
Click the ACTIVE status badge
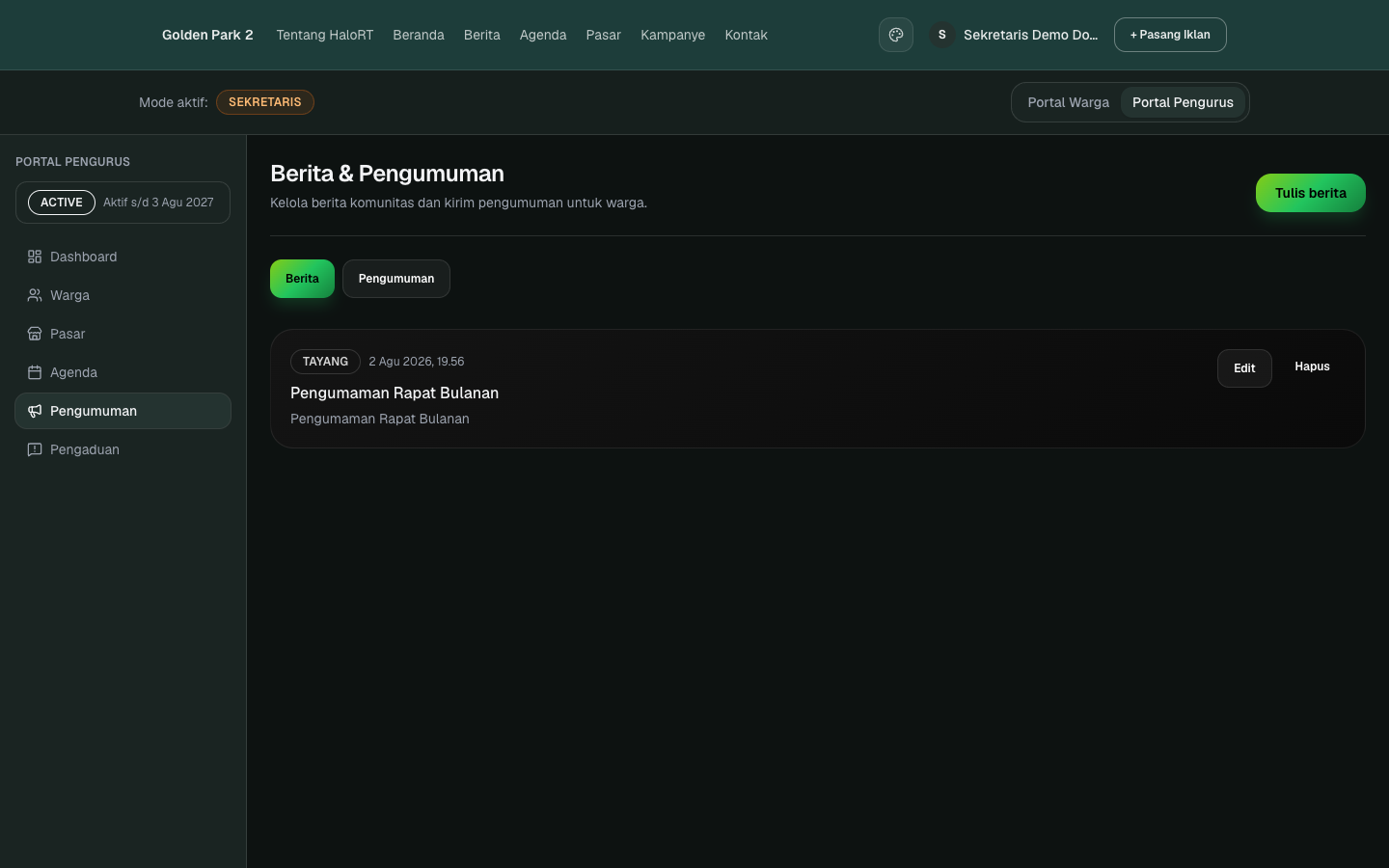[62, 203]
